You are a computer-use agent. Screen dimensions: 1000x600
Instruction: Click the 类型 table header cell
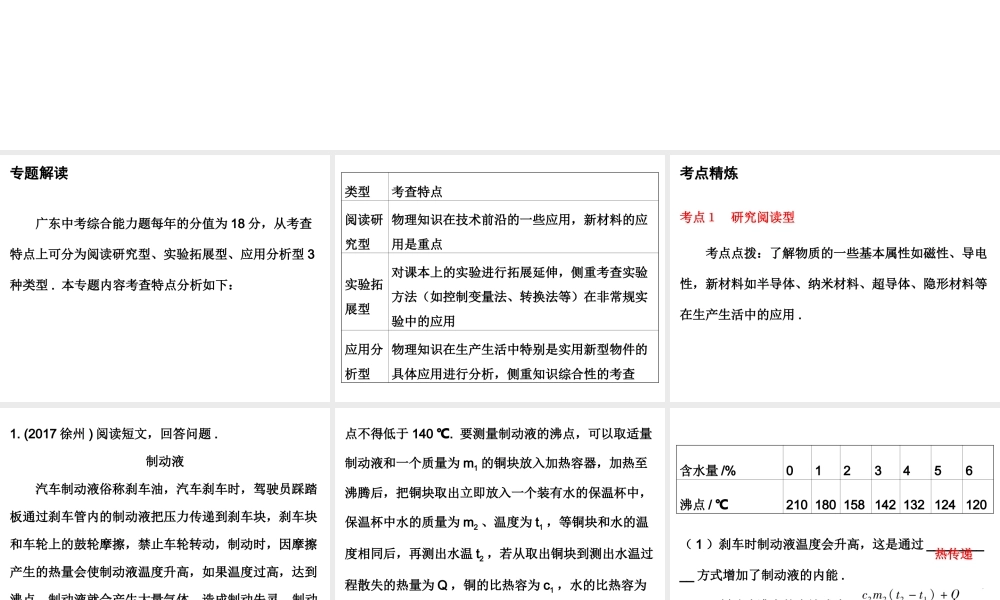coord(361,190)
